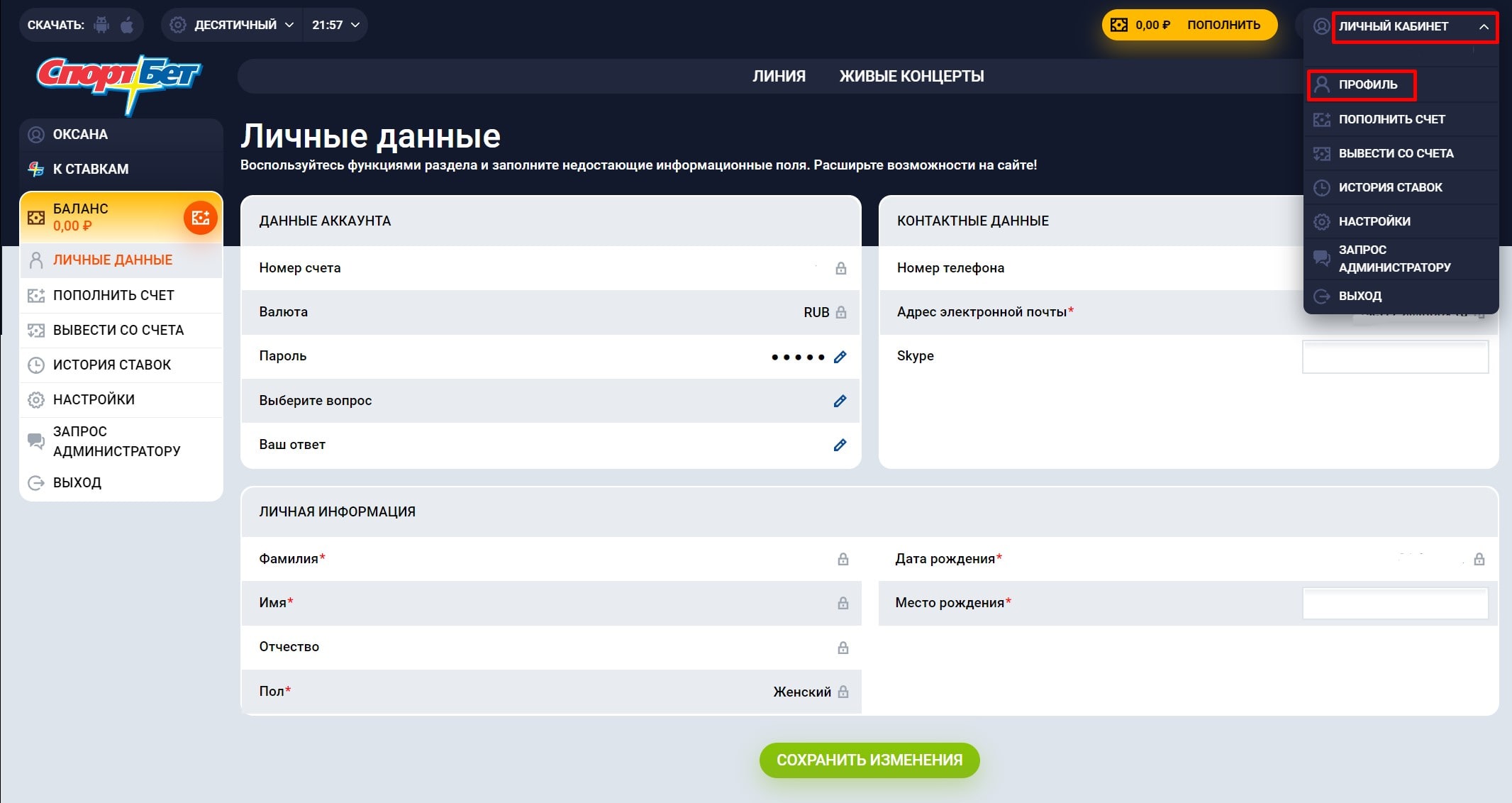Open Вывести со счета in left sidebar
1512x803 pixels.
(118, 330)
